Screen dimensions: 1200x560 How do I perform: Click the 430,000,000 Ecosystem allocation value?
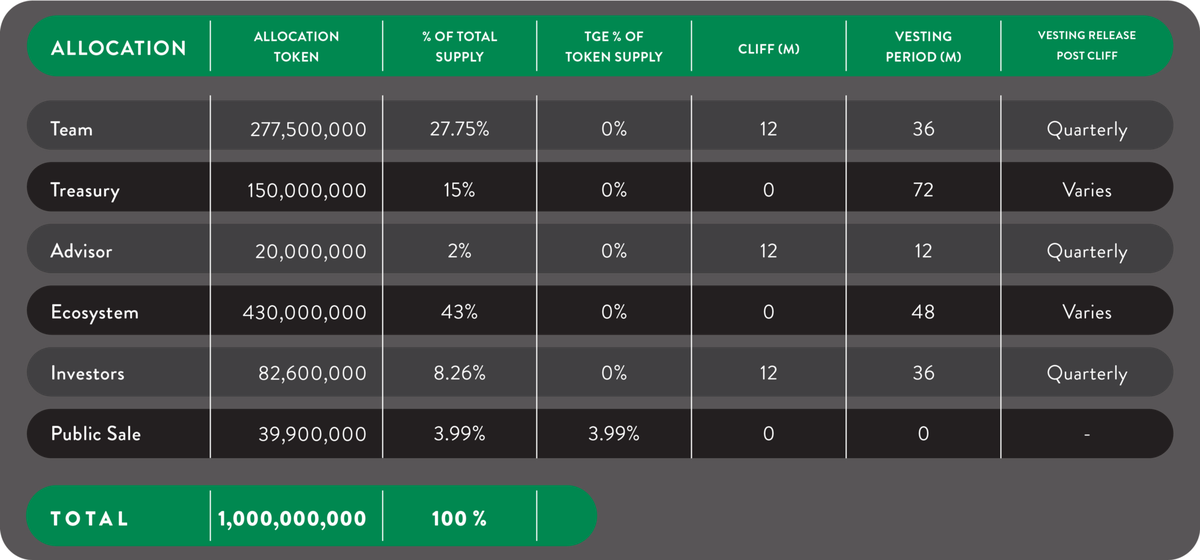coord(304,312)
